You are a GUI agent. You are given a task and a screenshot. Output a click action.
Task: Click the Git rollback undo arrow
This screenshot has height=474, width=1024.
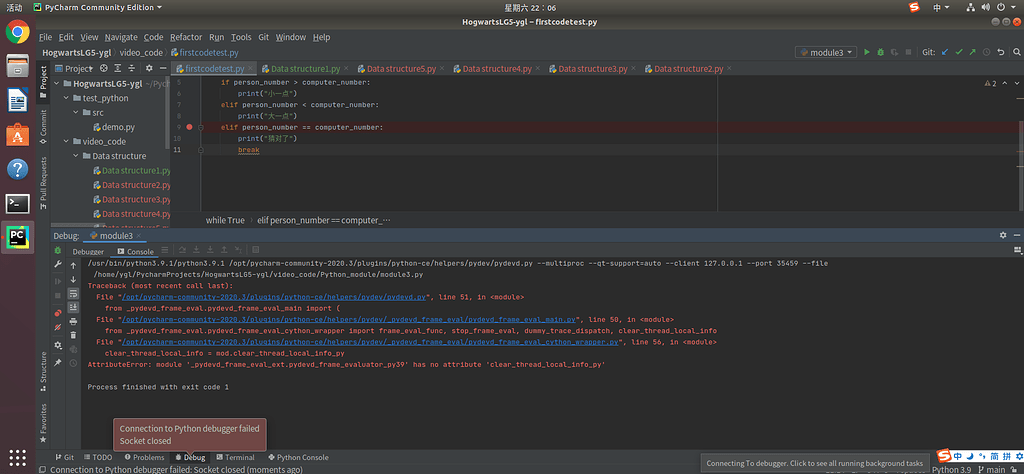[x=1000, y=52]
